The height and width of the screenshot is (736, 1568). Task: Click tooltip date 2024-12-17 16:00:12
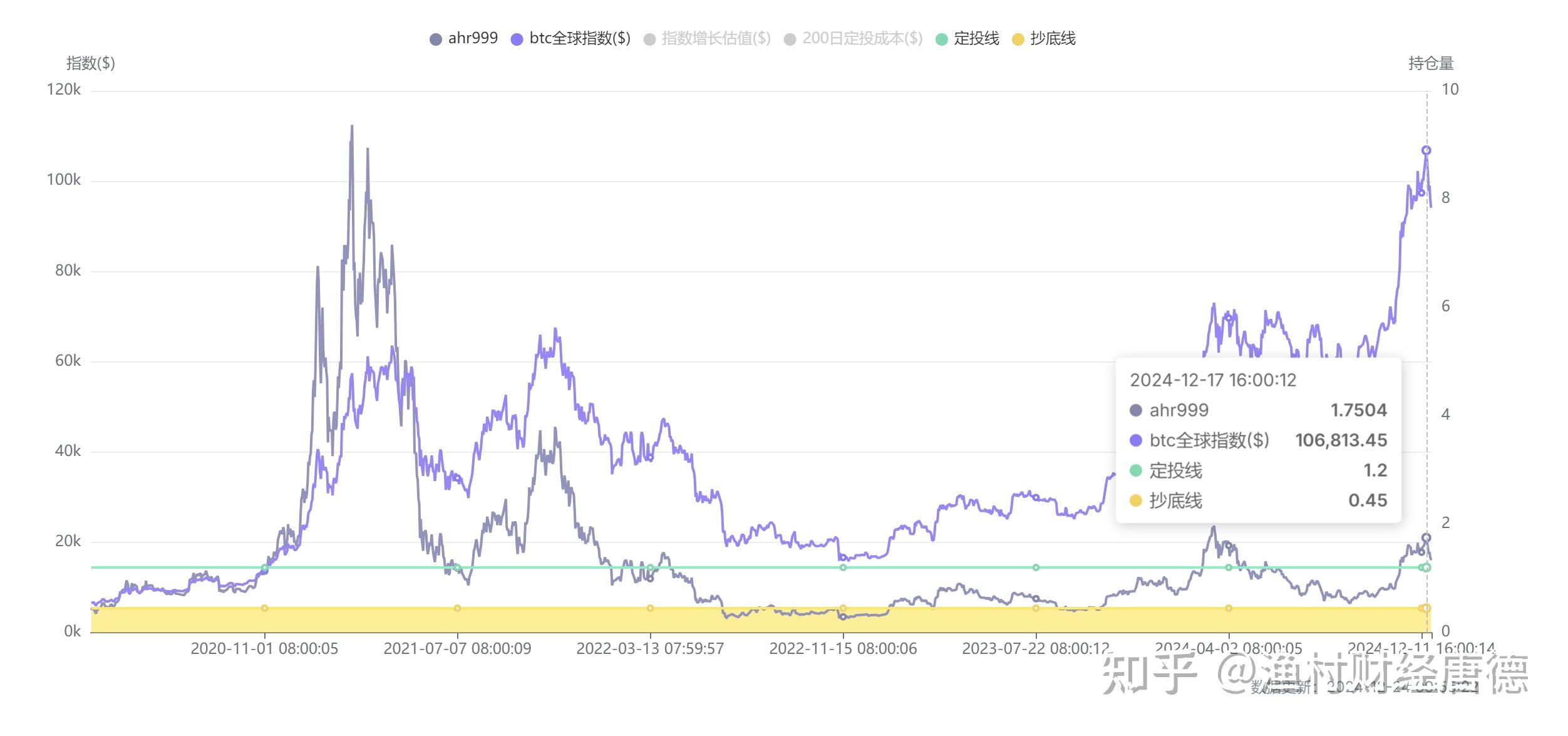tap(1213, 380)
